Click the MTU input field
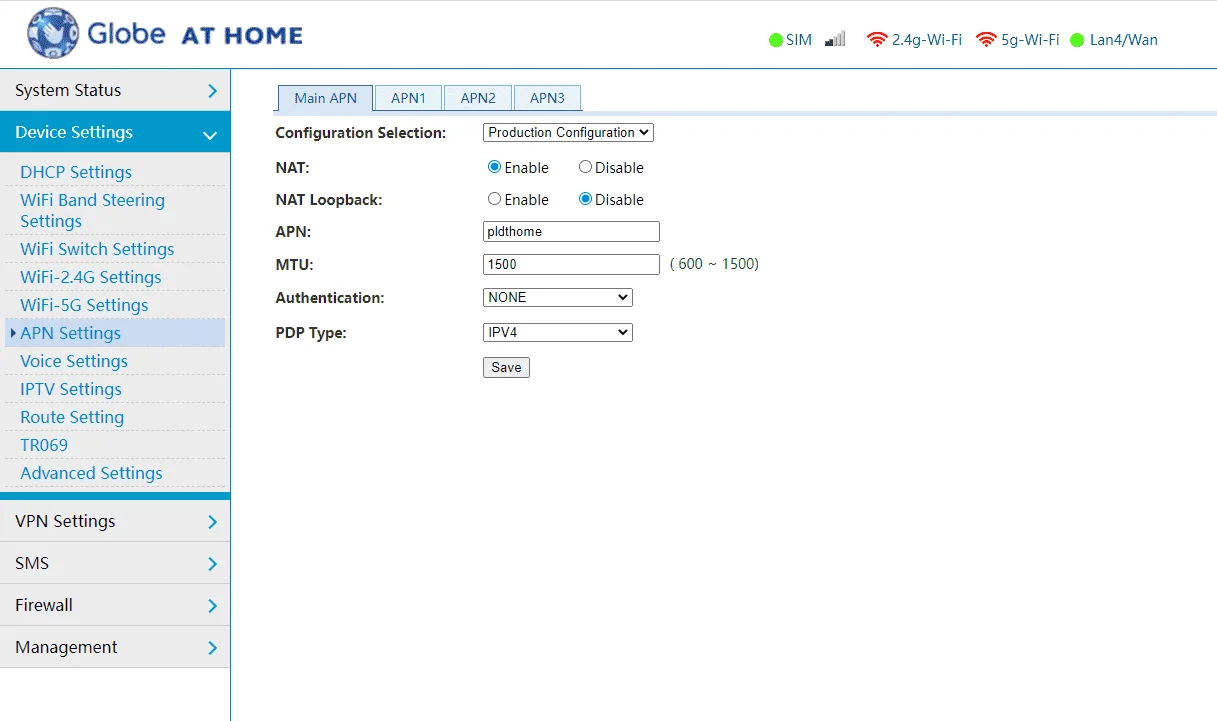The width and height of the screenshot is (1217, 721). click(571, 264)
